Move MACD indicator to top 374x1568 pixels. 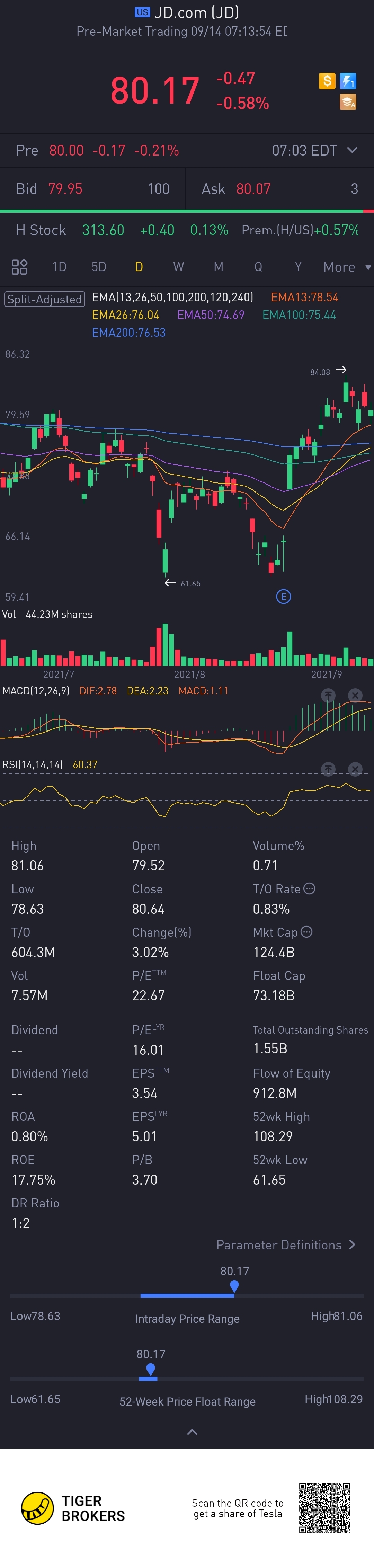point(328,695)
